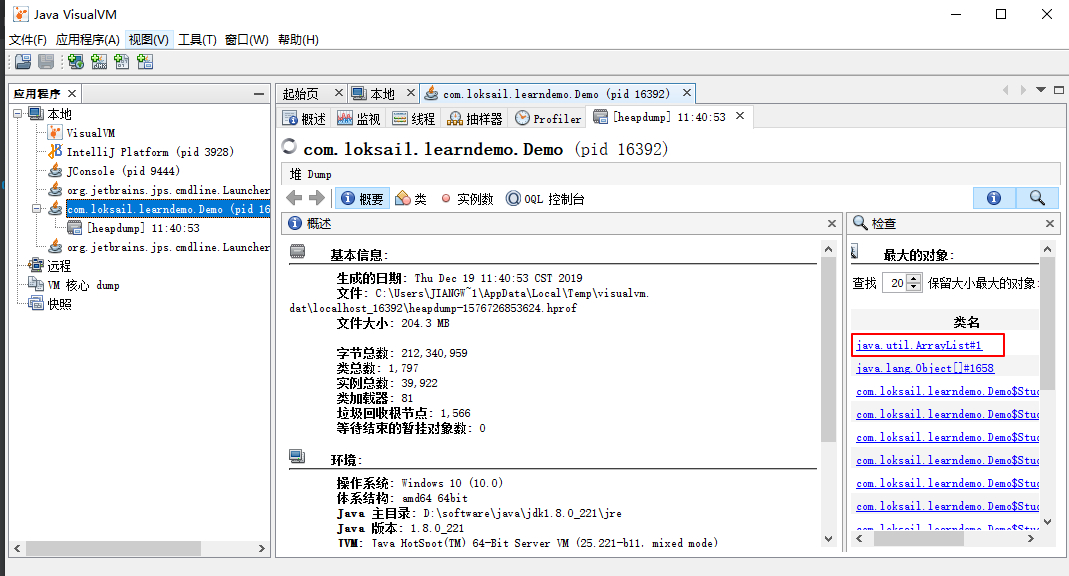The height and width of the screenshot is (576, 1069).
Task: Click the Load heap dump toolbar icon
Action: [23, 62]
